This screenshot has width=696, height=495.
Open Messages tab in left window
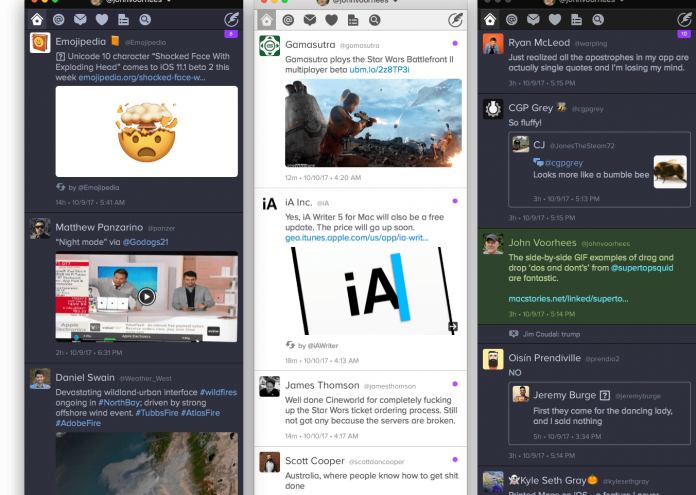point(80,20)
